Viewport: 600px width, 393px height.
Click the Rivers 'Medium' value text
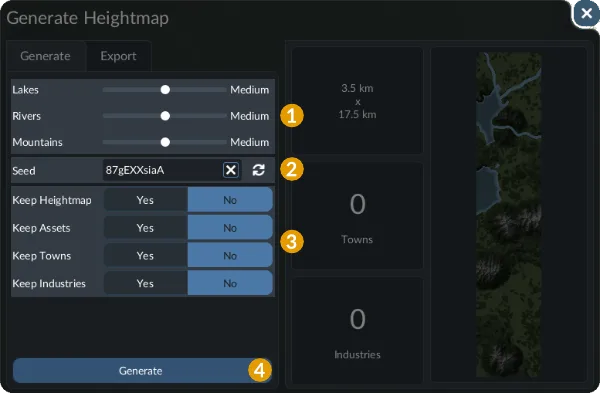point(249,116)
